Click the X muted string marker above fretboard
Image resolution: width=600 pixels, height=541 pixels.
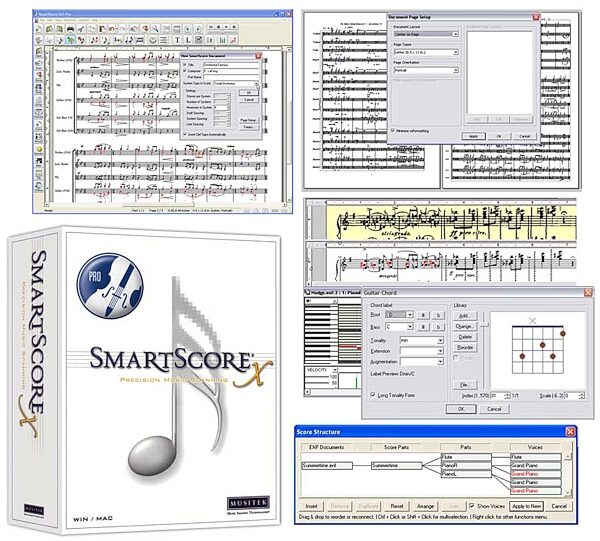pos(532,321)
